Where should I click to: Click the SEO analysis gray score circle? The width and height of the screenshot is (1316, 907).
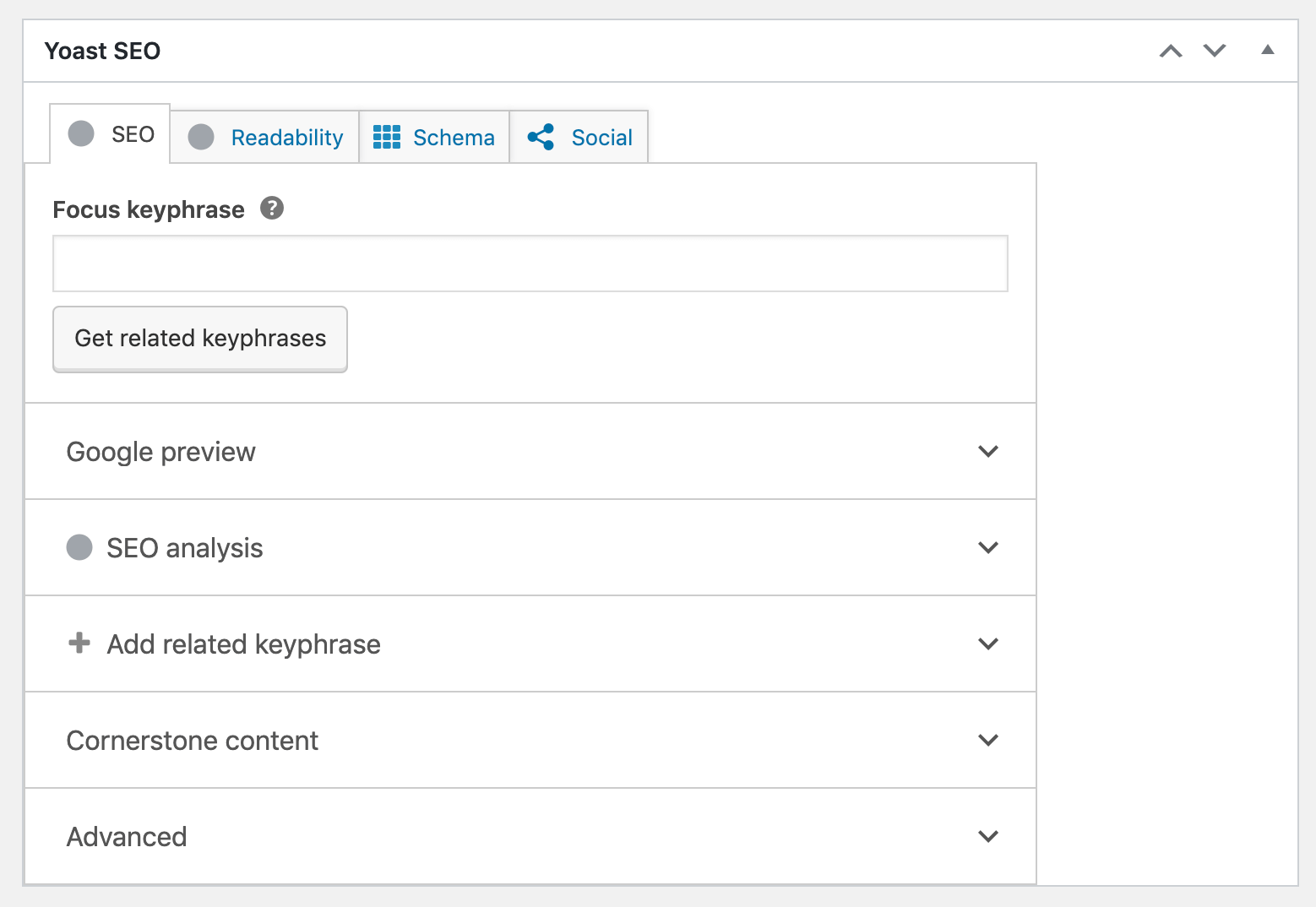tap(79, 547)
